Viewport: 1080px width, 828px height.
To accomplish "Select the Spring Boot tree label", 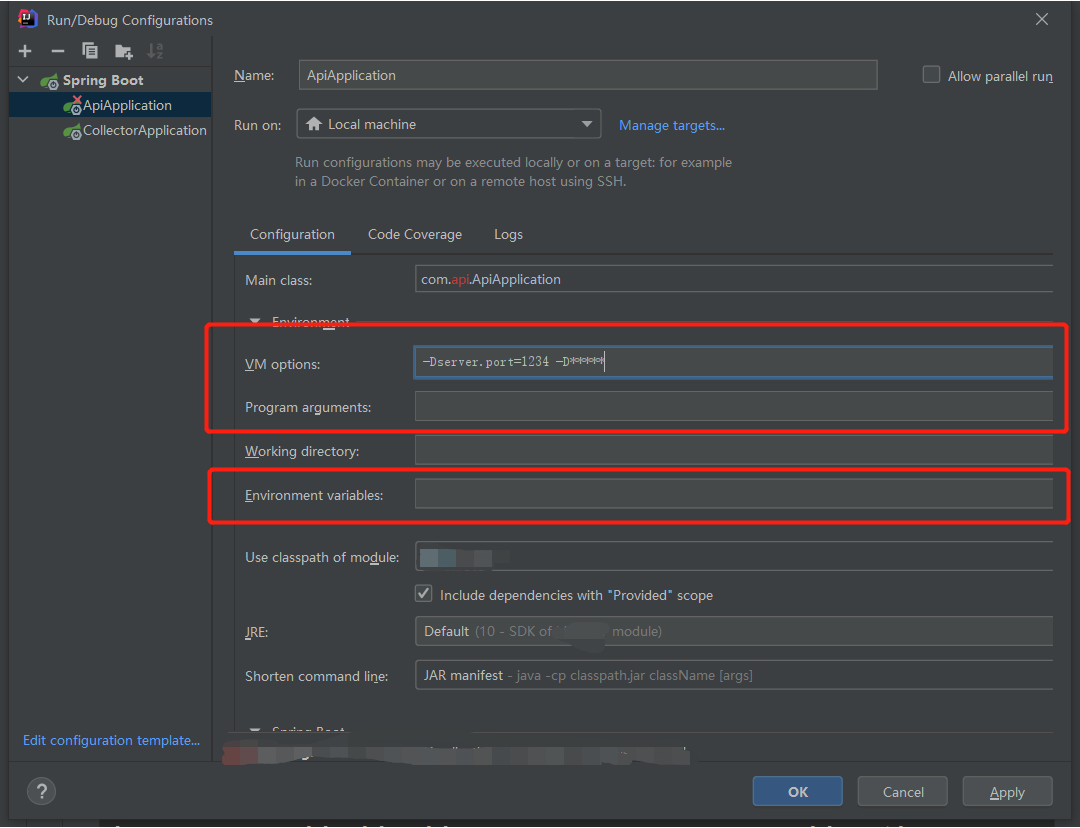I will click(x=103, y=81).
